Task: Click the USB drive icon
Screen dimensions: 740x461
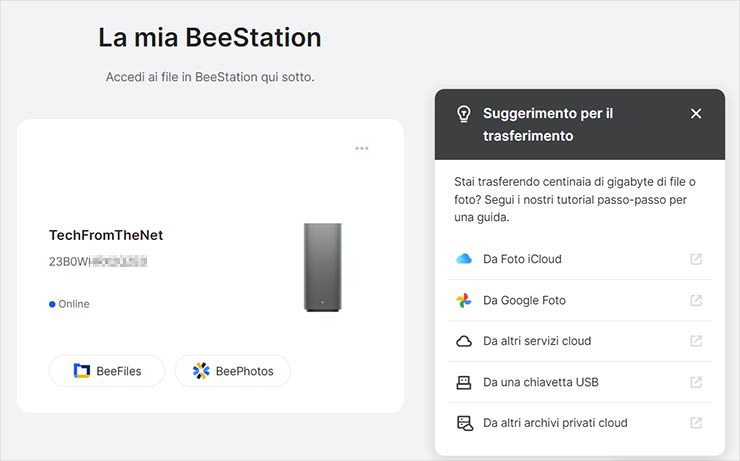Action: click(464, 382)
